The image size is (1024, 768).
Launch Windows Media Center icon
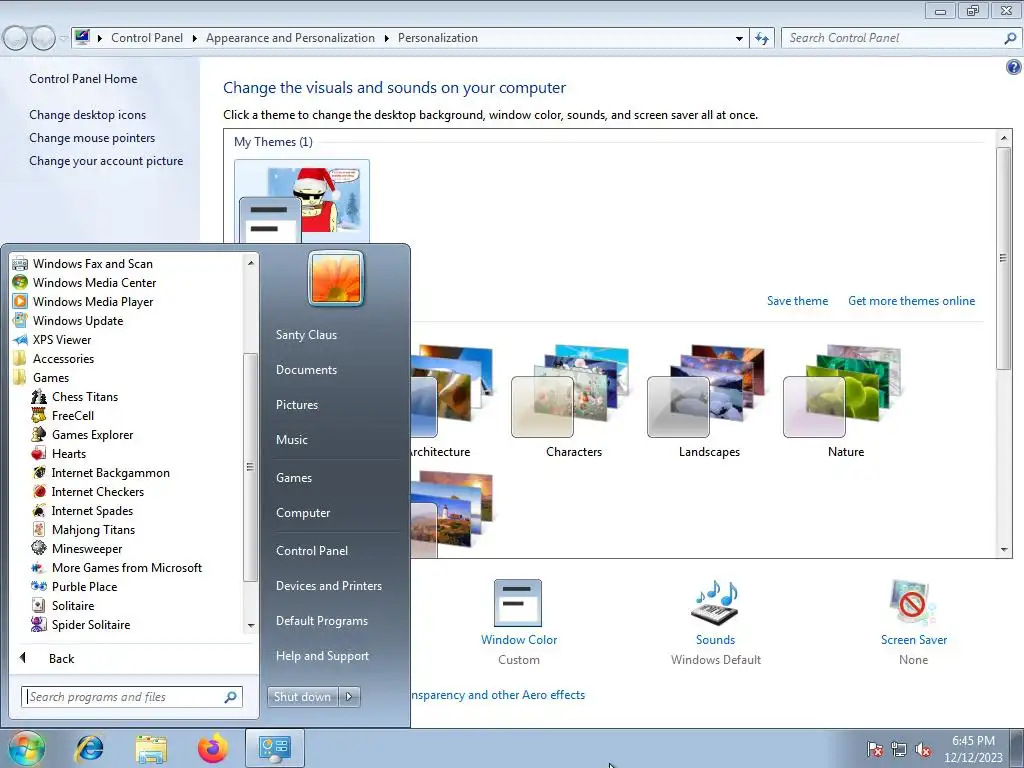pyautogui.click(x=20, y=283)
